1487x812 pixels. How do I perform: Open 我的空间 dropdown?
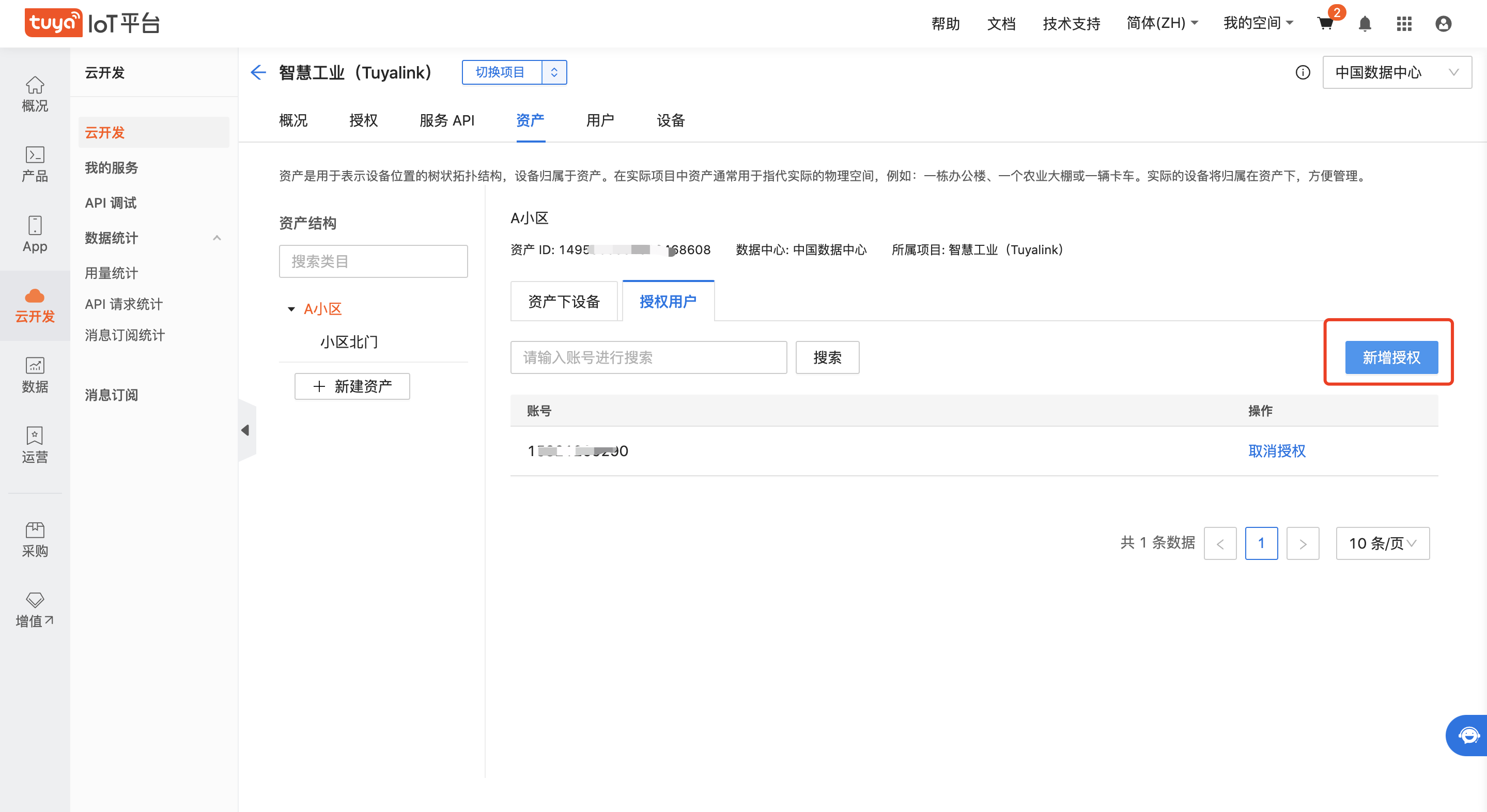(x=1259, y=23)
